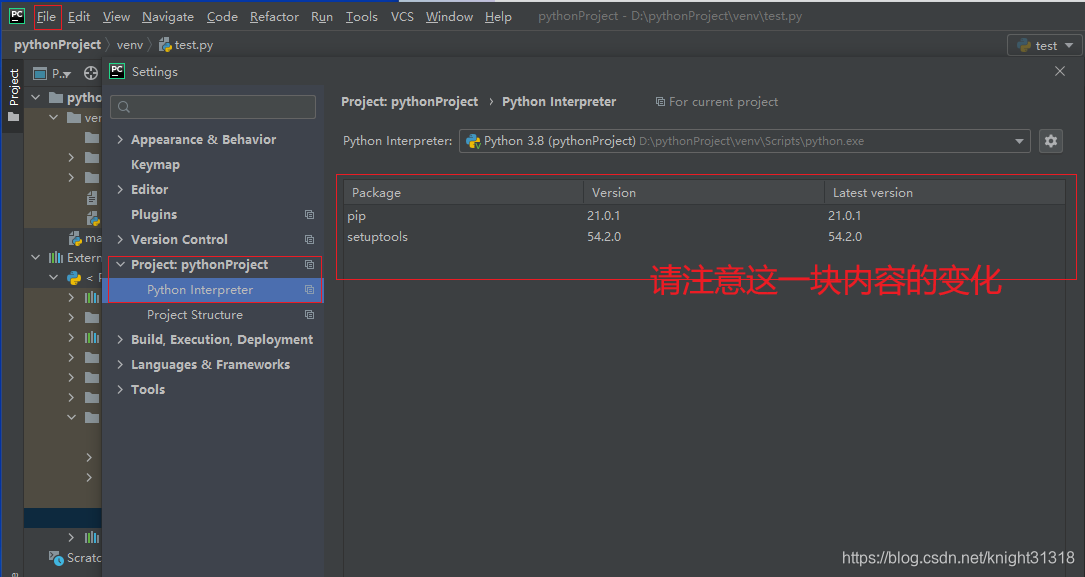
Task: Click the Latest version column header
Action: [945, 192]
